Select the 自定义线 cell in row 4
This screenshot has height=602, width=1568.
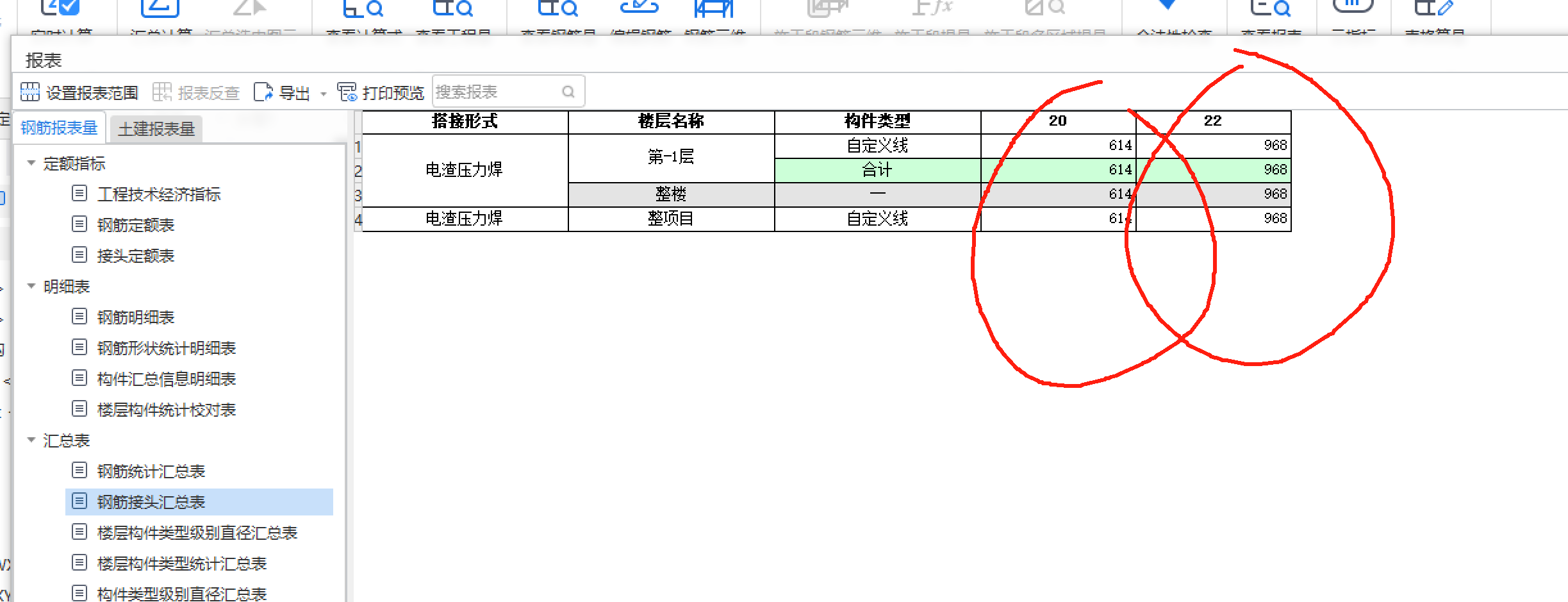pos(877,219)
